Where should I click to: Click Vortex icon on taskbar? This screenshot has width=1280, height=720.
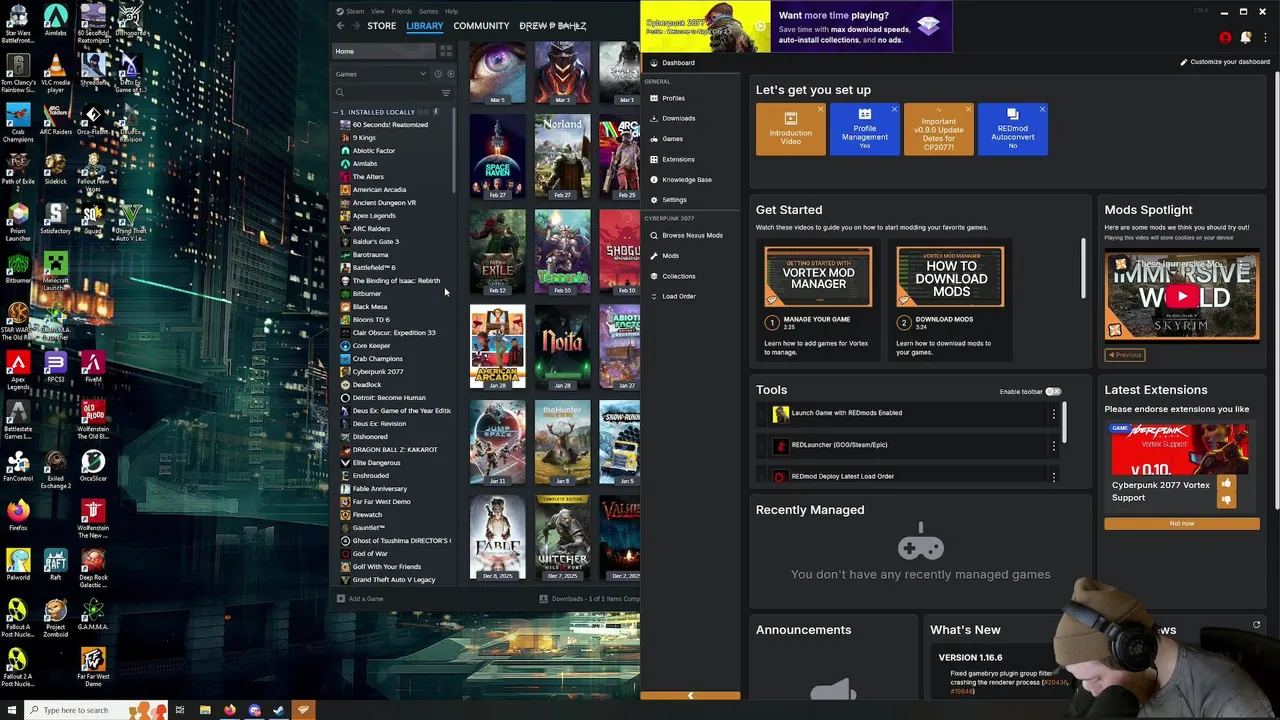303,710
